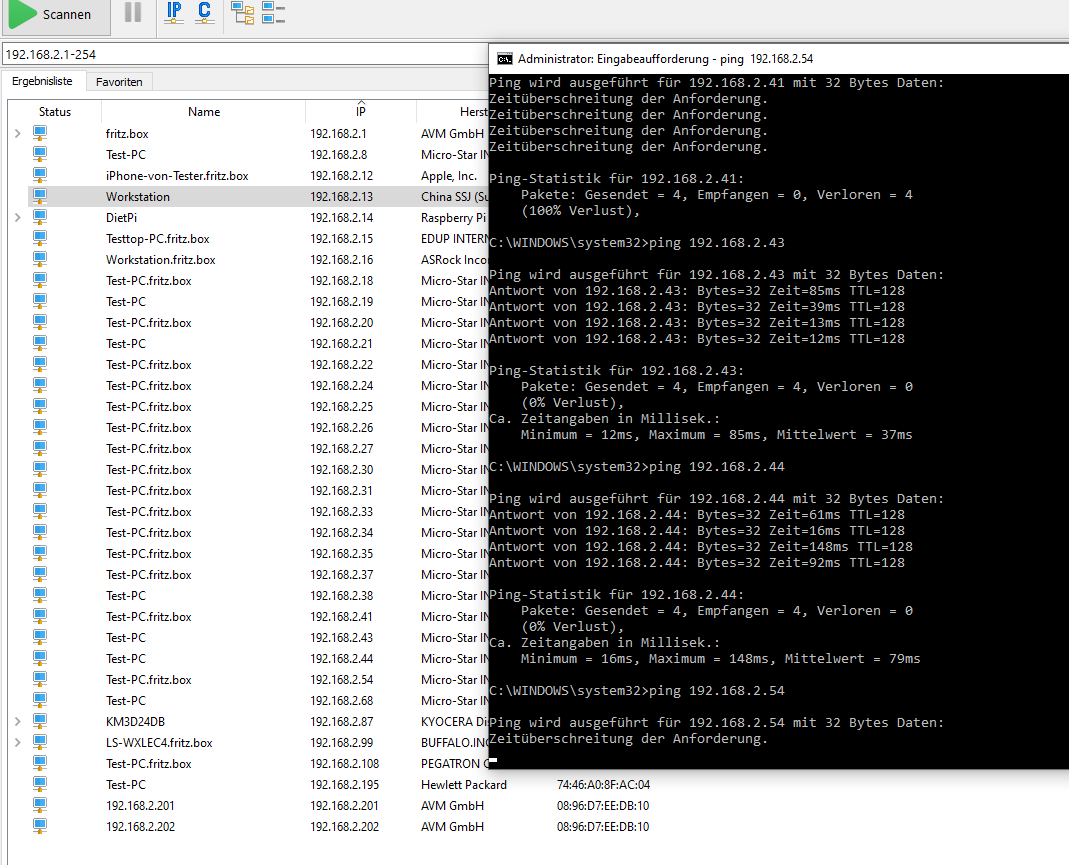Select the fritz.box name entry

[127, 134]
